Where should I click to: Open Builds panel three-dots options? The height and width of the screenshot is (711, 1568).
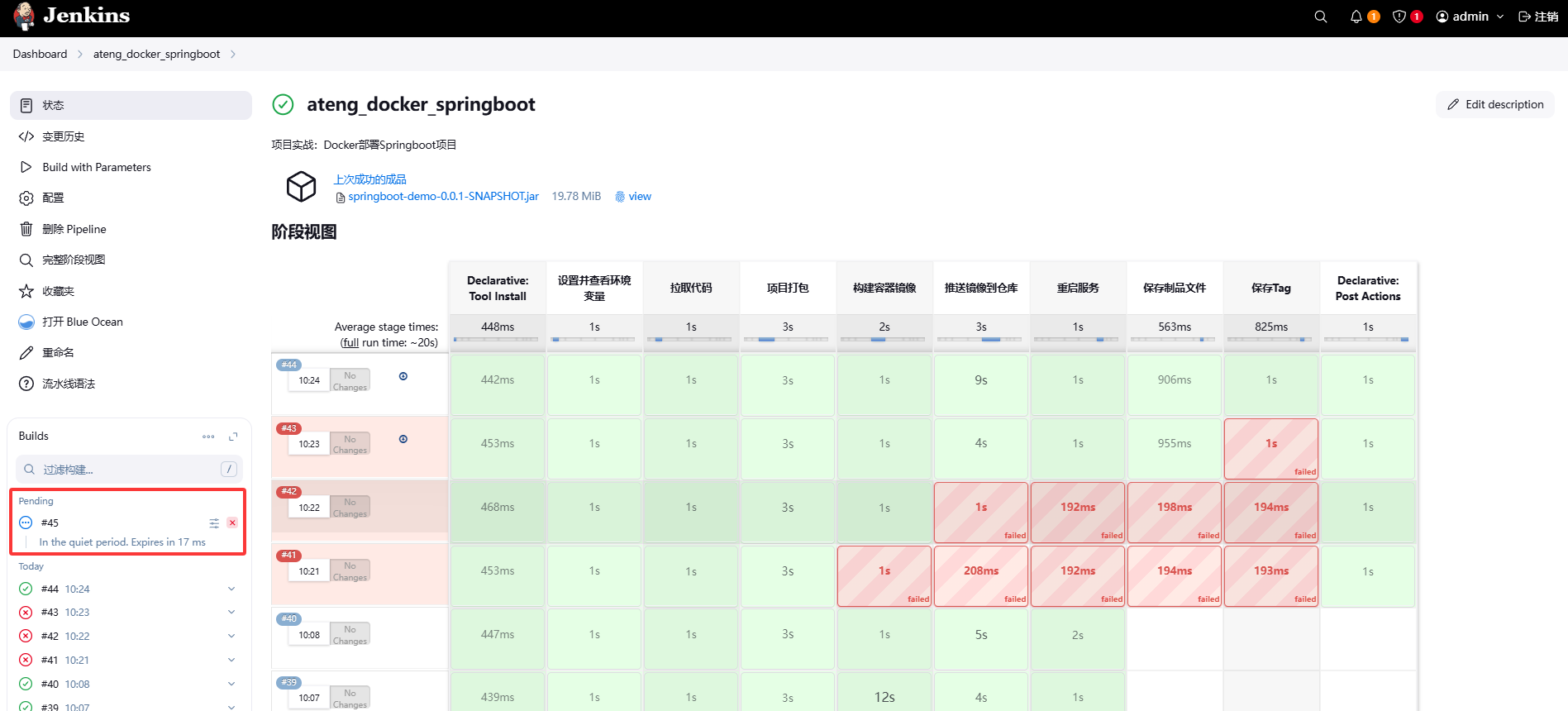pos(208,437)
